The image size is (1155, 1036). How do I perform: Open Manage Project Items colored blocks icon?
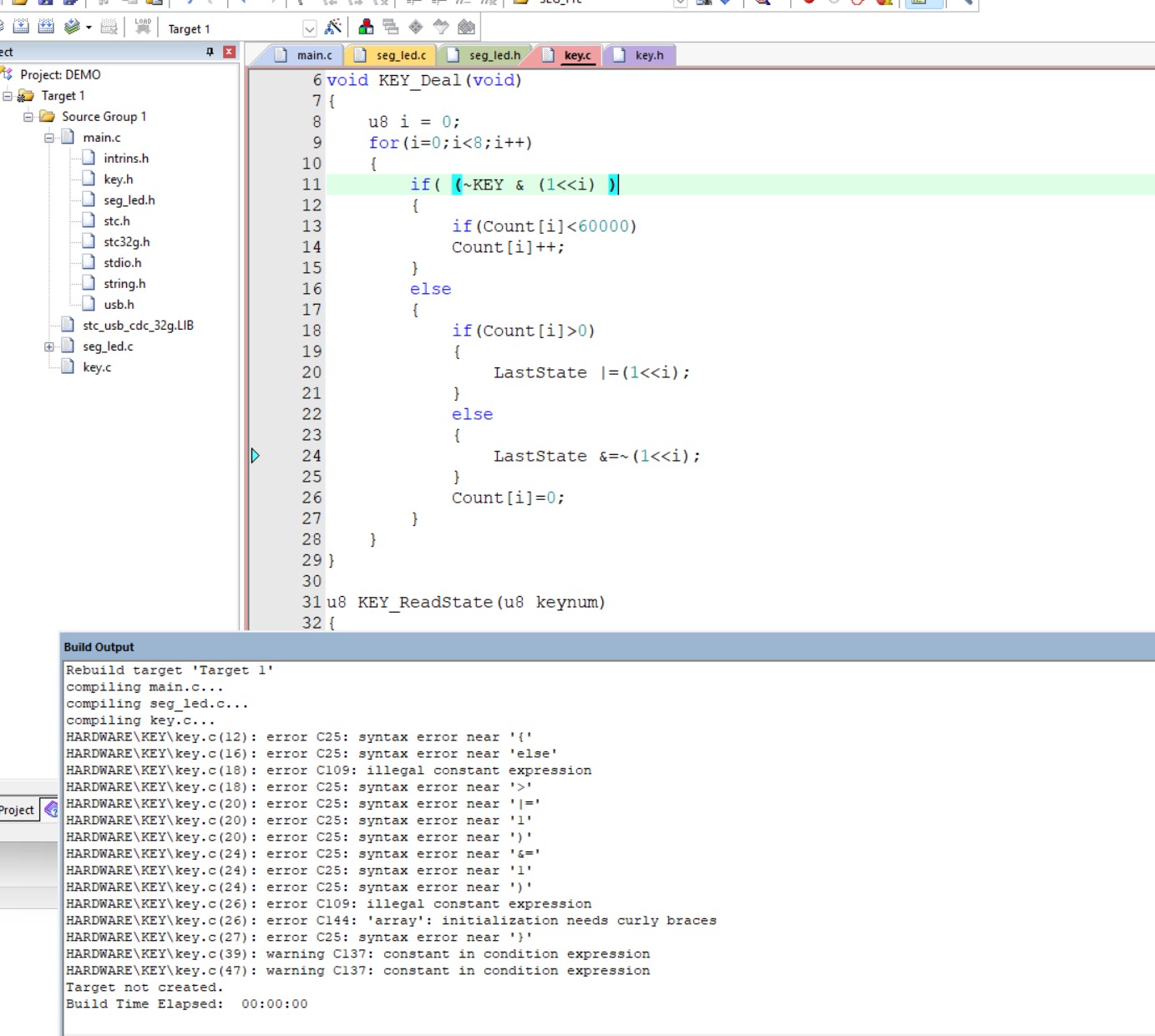pyautogui.click(x=366, y=27)
